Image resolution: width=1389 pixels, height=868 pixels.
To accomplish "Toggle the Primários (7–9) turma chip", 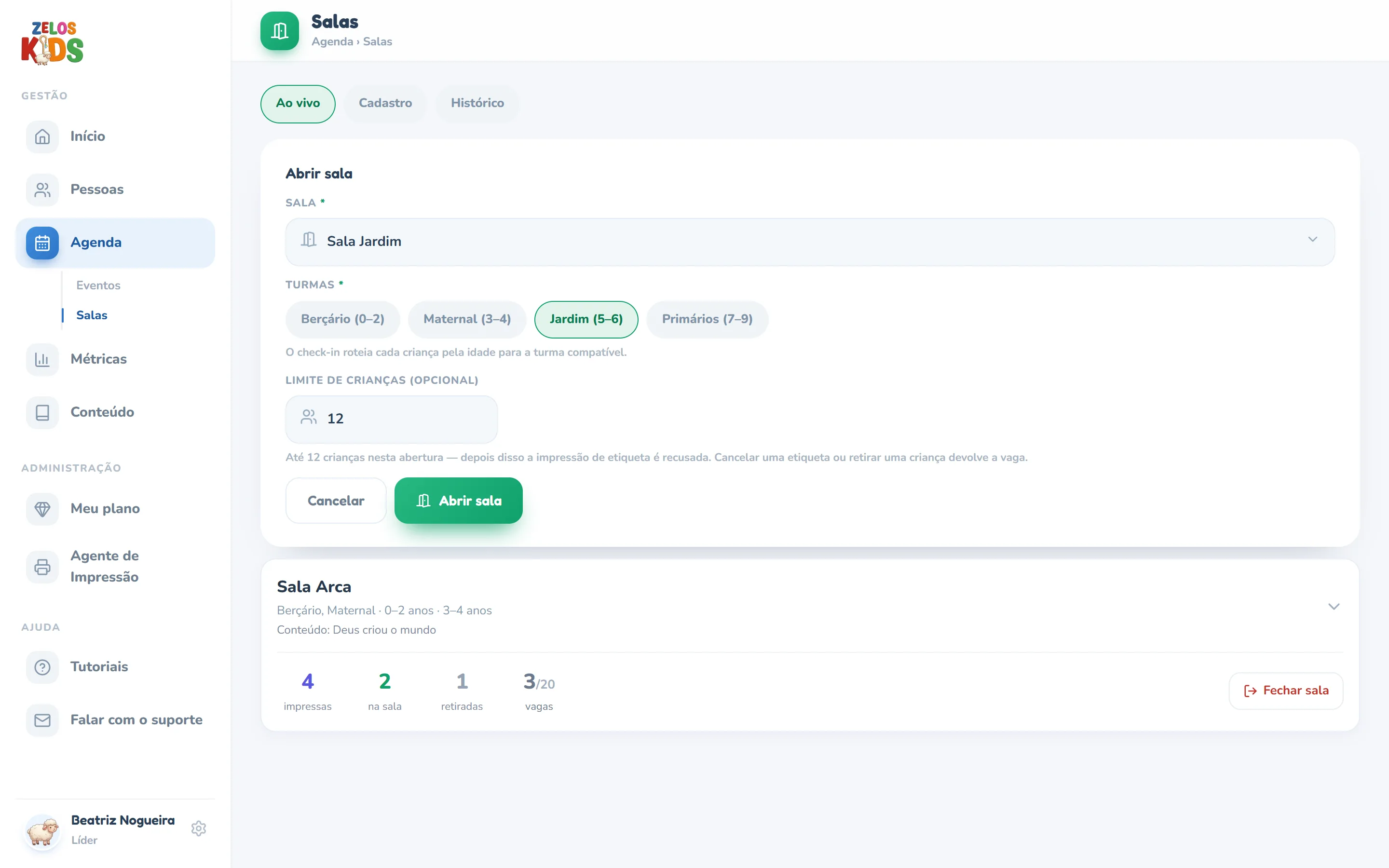I will pos(707,319).
